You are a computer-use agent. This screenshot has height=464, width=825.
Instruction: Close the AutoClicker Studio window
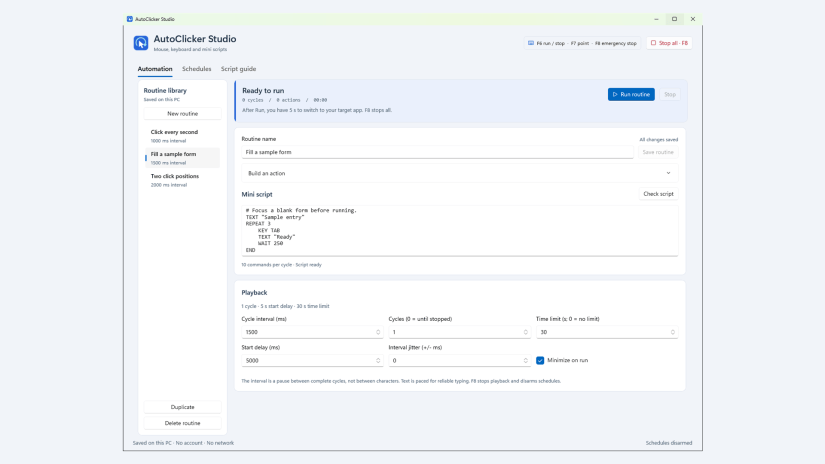pyautogui.click(x=693, y=19)
